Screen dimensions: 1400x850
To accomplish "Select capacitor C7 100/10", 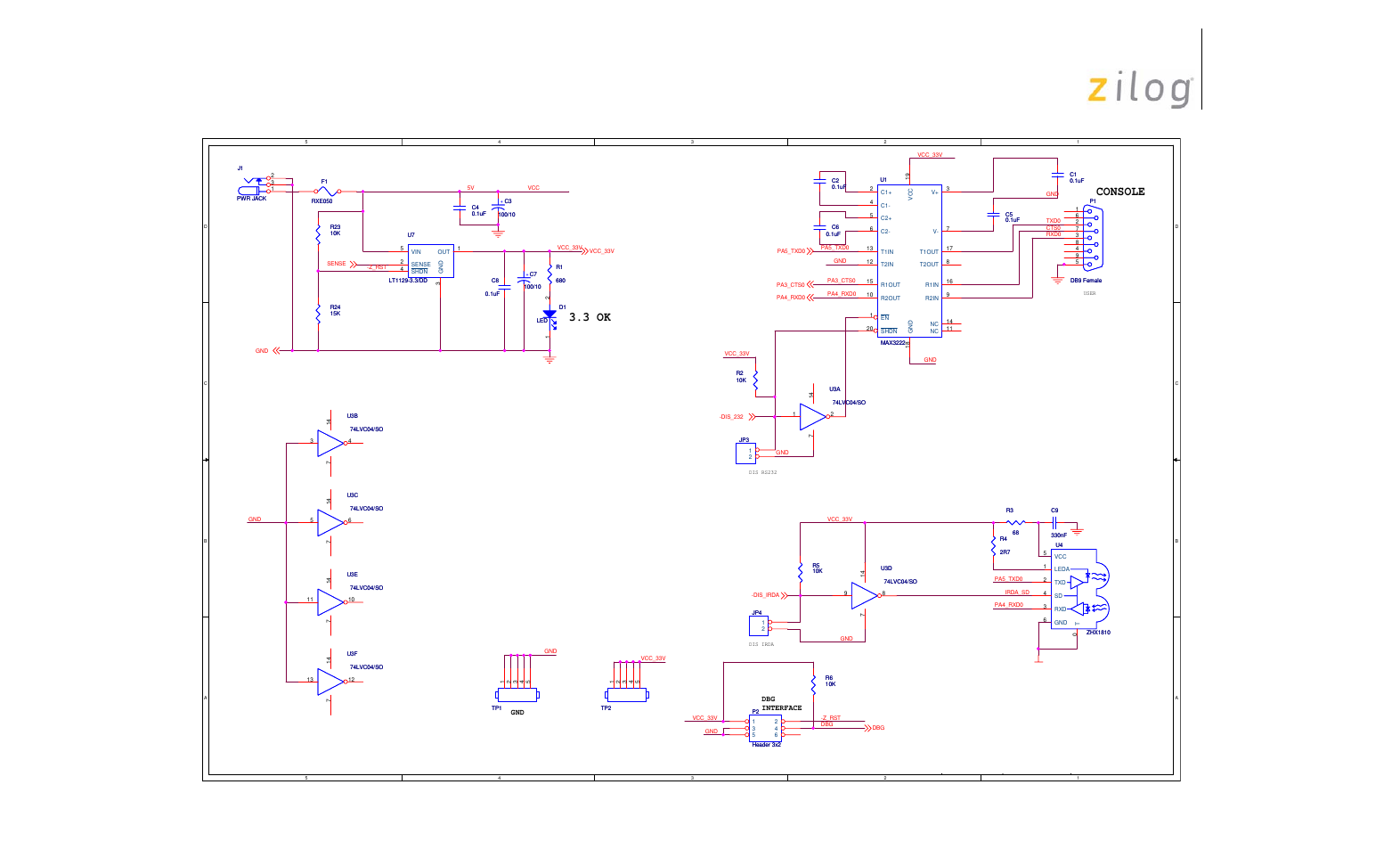I will (x=524, y=280).
